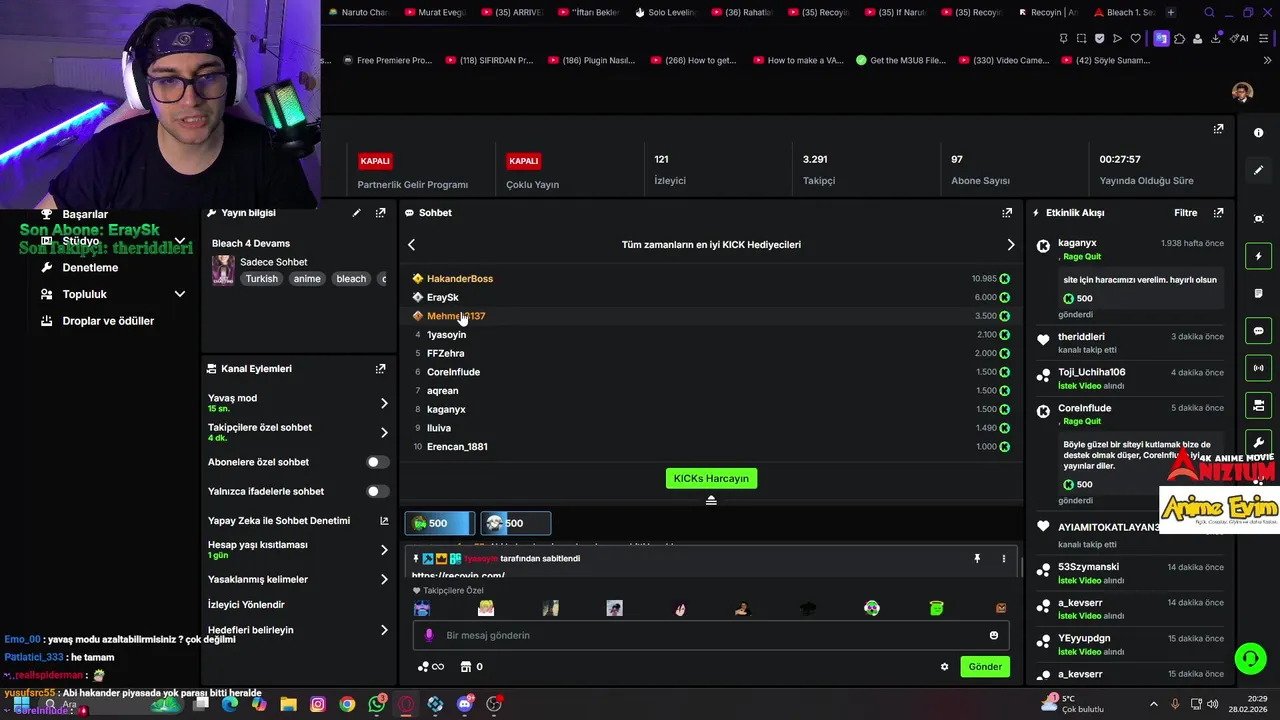The image size is (1280, 720).
Task: Open pinned message three-dot menu
Action: (x=1004, y=559)
